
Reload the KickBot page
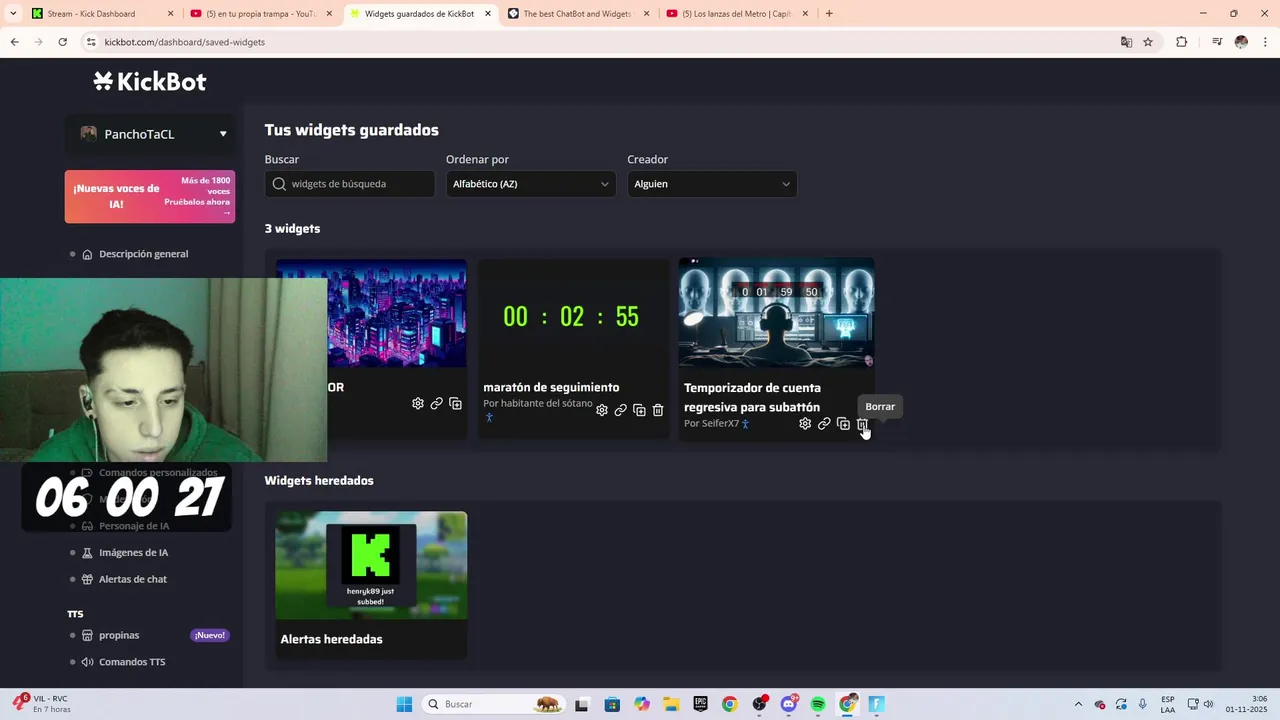point(62,42)
